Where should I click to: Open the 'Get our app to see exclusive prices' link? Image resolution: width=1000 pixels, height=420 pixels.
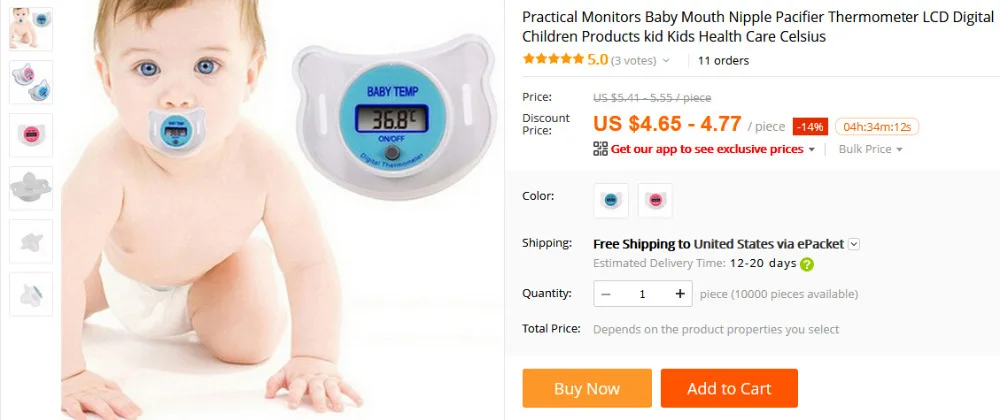tap(707, 149)
